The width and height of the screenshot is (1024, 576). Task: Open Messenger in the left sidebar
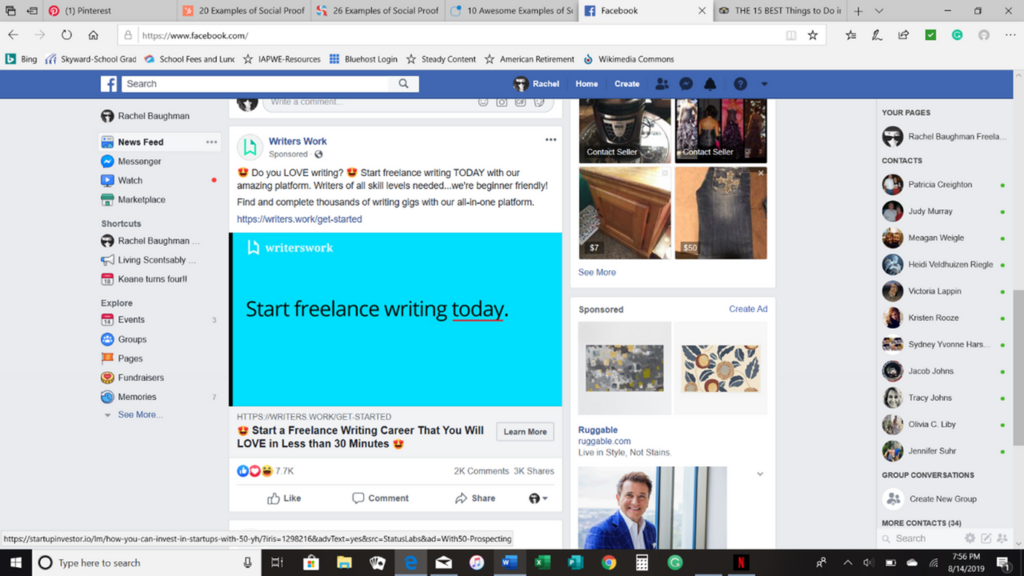[139, 161]
